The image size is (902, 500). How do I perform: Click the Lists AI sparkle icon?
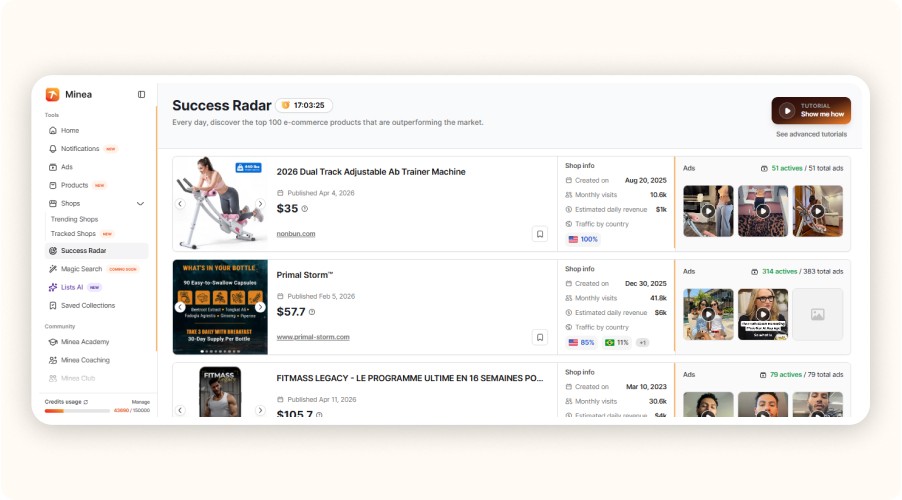53,287
